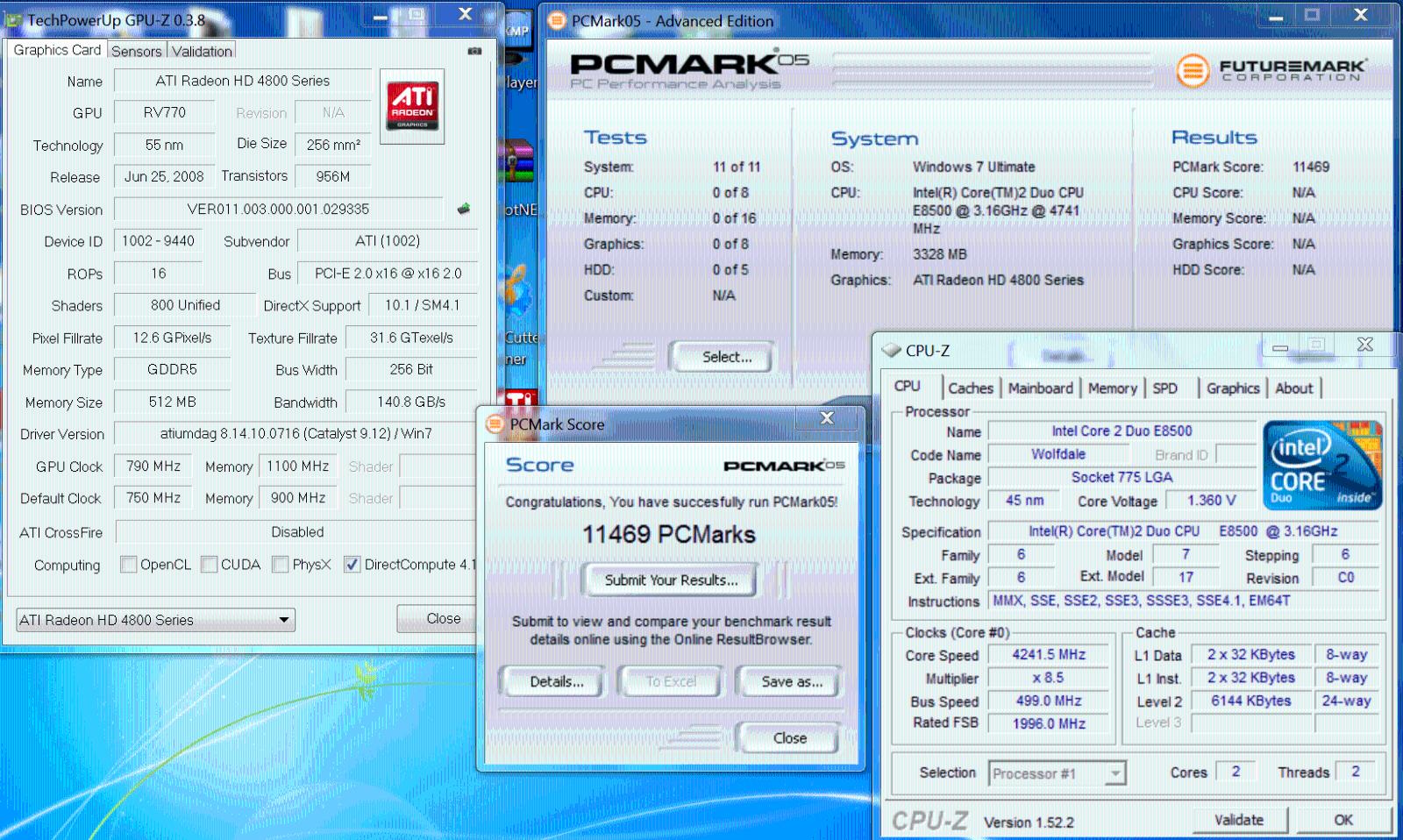The width and height of the screenshot is (1403, 840).
Task: Click the 11469 PCMarks score text
Action: point(669,534)
